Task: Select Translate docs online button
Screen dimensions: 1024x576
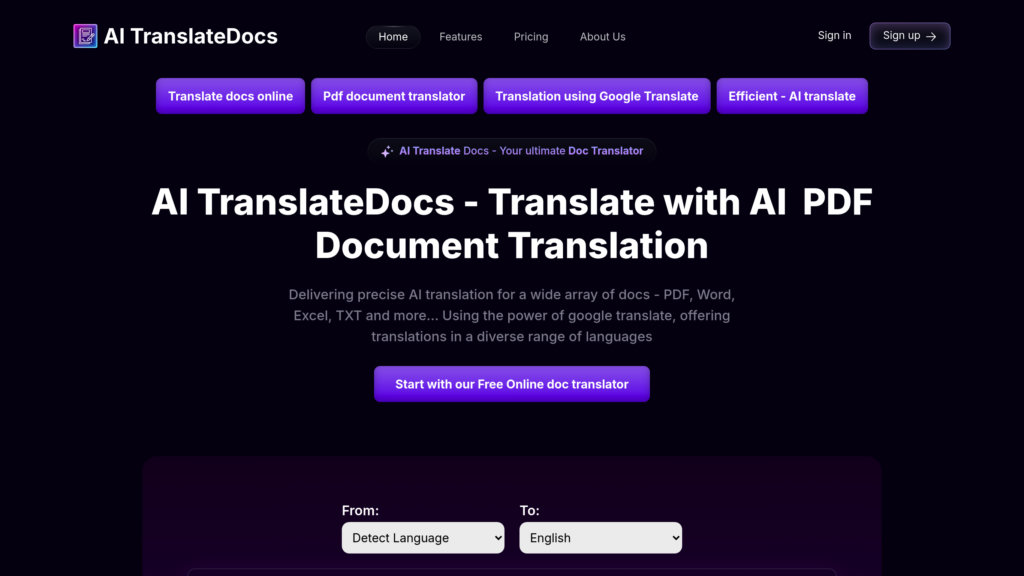Action: (231, 96)
